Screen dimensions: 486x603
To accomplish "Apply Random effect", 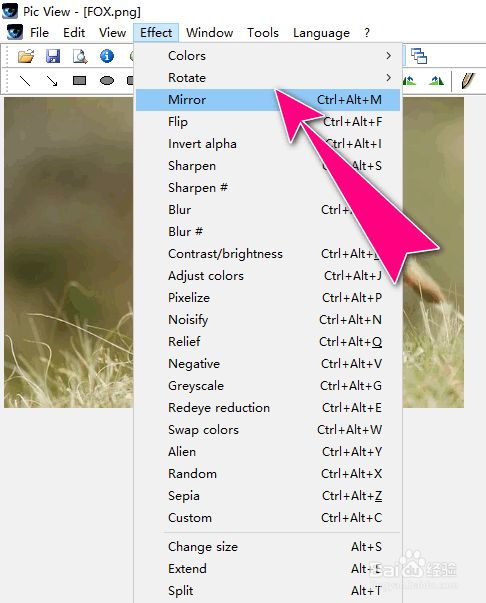I will point(268,474).
